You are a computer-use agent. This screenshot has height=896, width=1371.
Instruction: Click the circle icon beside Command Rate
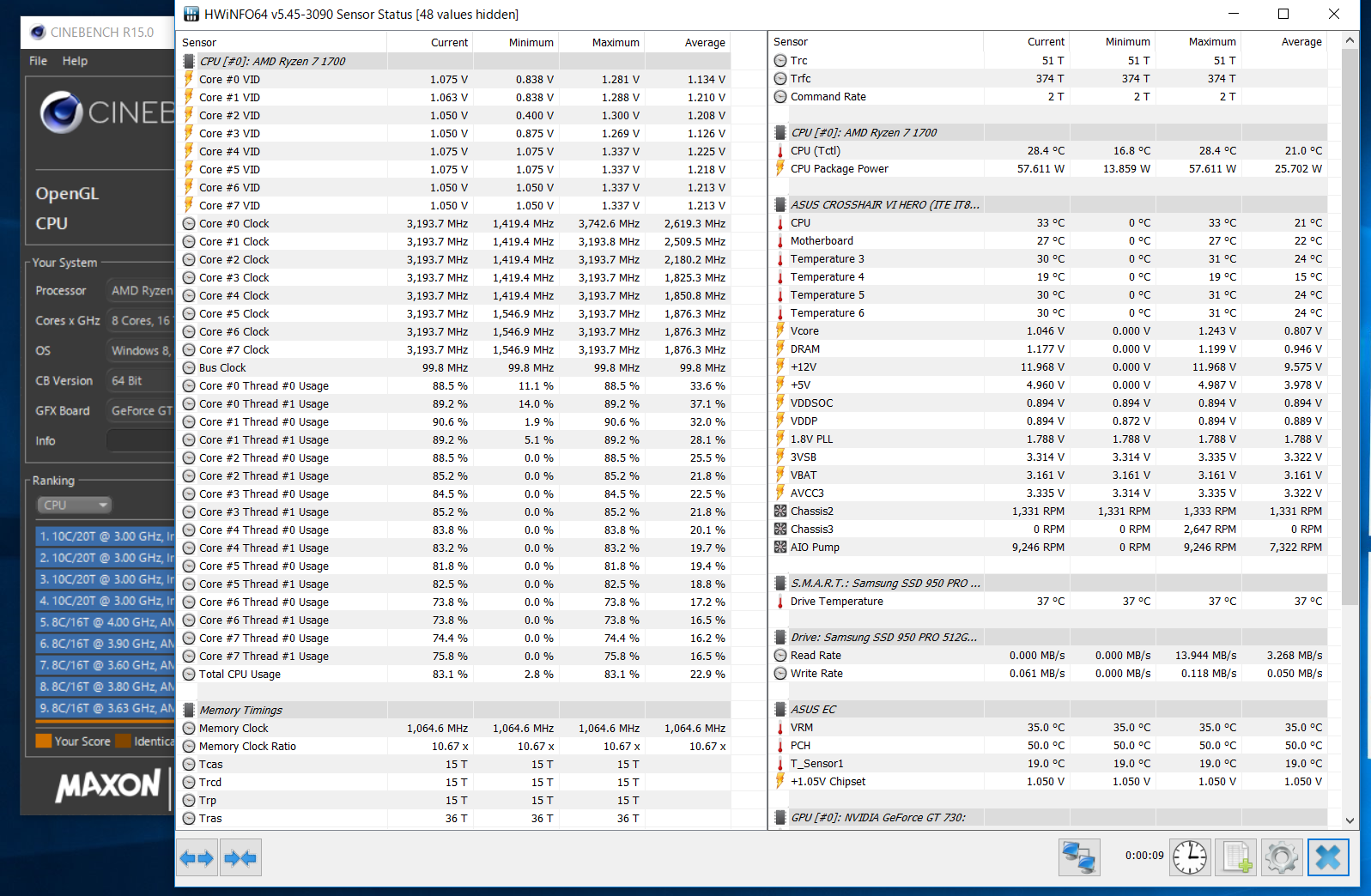780,97
